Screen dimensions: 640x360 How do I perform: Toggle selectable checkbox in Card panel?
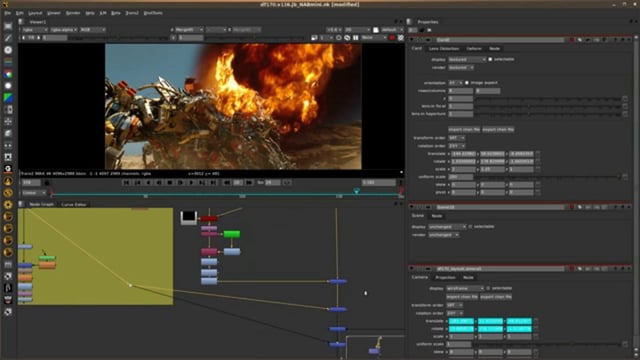(x=490, y=59)
